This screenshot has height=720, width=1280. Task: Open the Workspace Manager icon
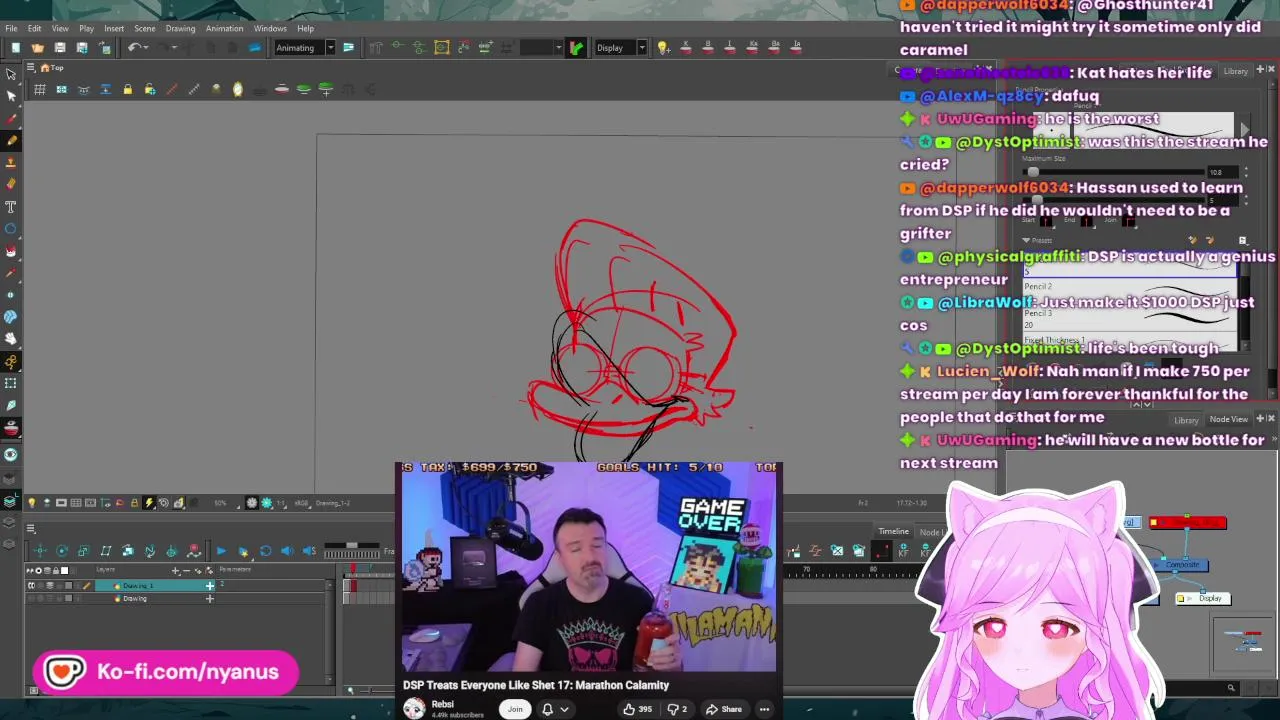tap(348, 48)
